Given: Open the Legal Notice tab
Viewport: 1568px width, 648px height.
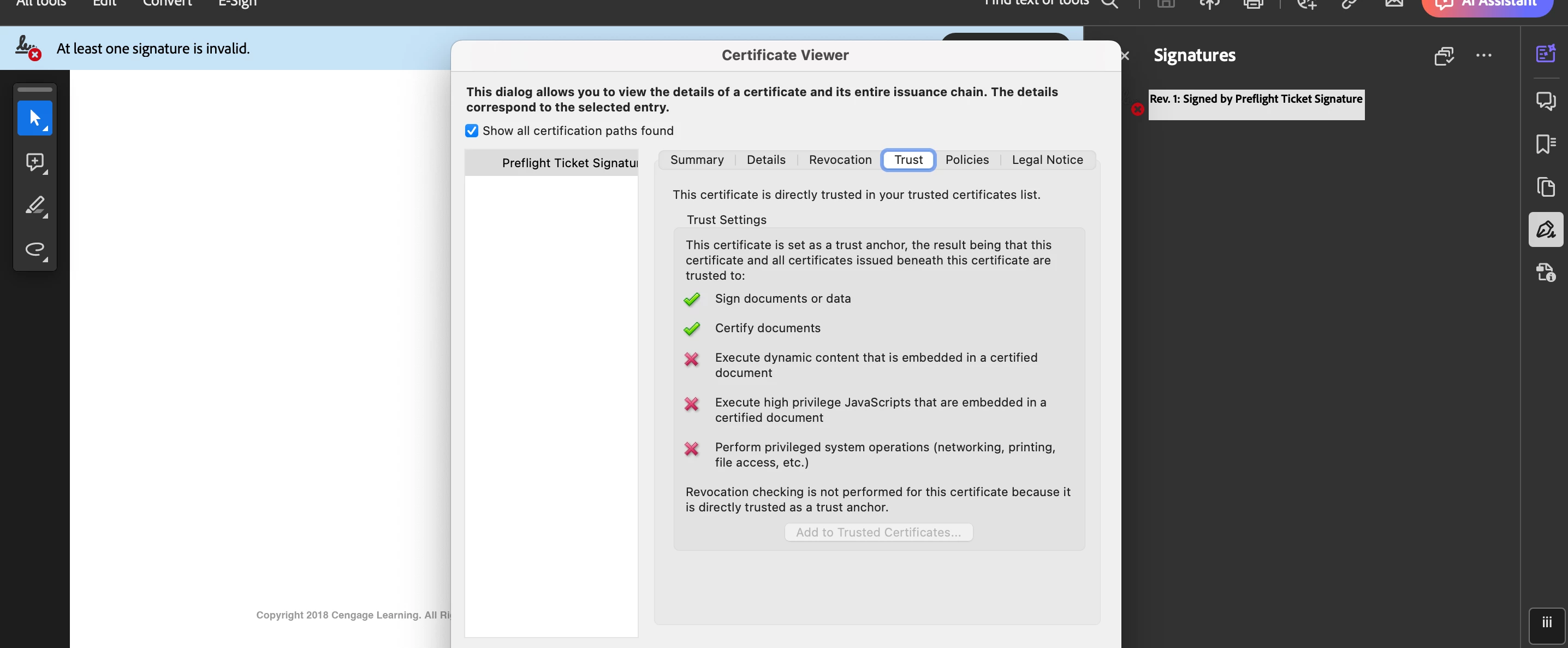Looking at the screenshot, I should (1047, 160).
